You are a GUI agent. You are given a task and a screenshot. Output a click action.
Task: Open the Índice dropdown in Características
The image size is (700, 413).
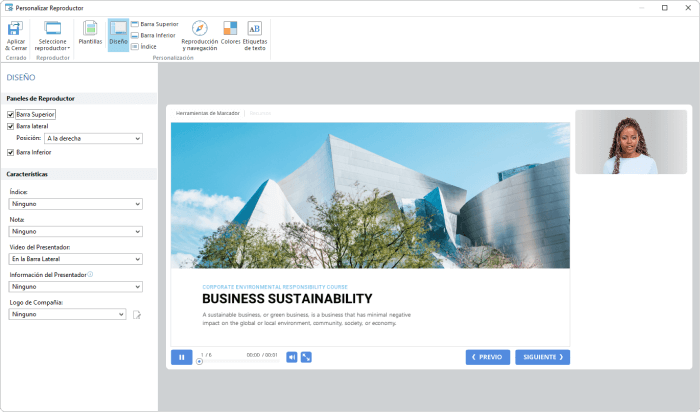point(75,204)
